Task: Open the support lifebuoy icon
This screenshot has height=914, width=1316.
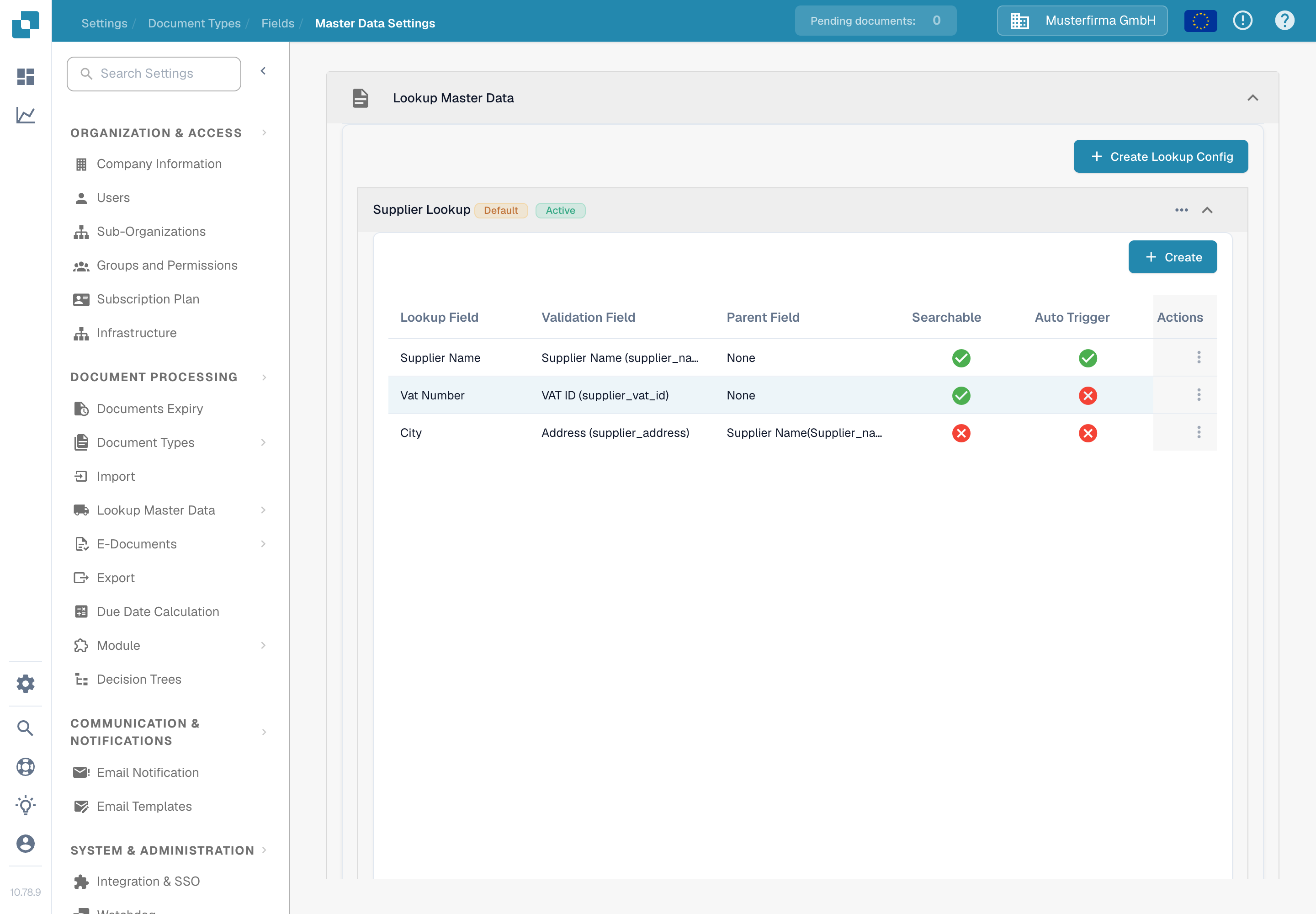Action: 25,766
